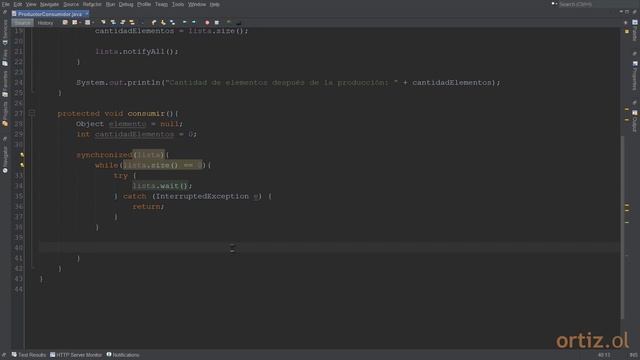This screenshot has height=360, width=640.
Task: Click the Last Edit toolbar icon
Action: 65,22
